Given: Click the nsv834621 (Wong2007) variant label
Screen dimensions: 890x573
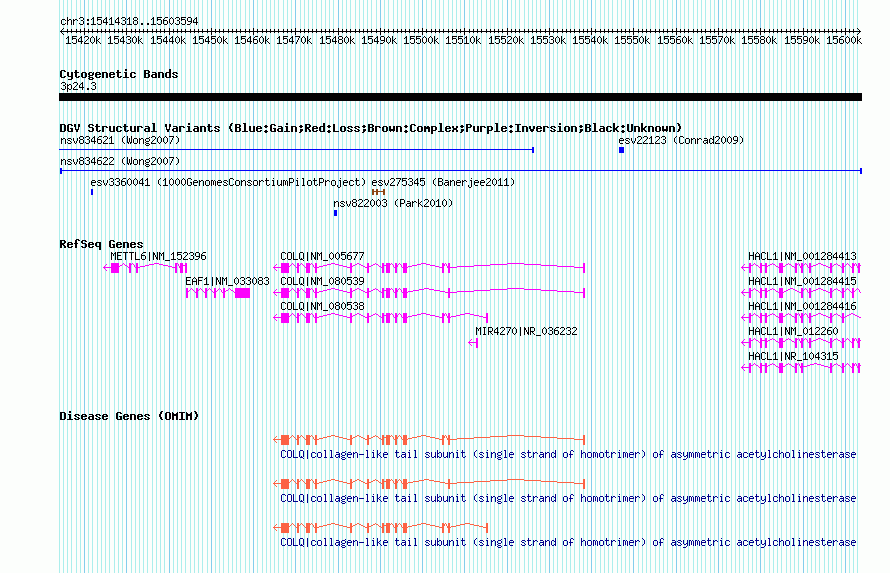Looking at the screenshot, I should [120, 140].
